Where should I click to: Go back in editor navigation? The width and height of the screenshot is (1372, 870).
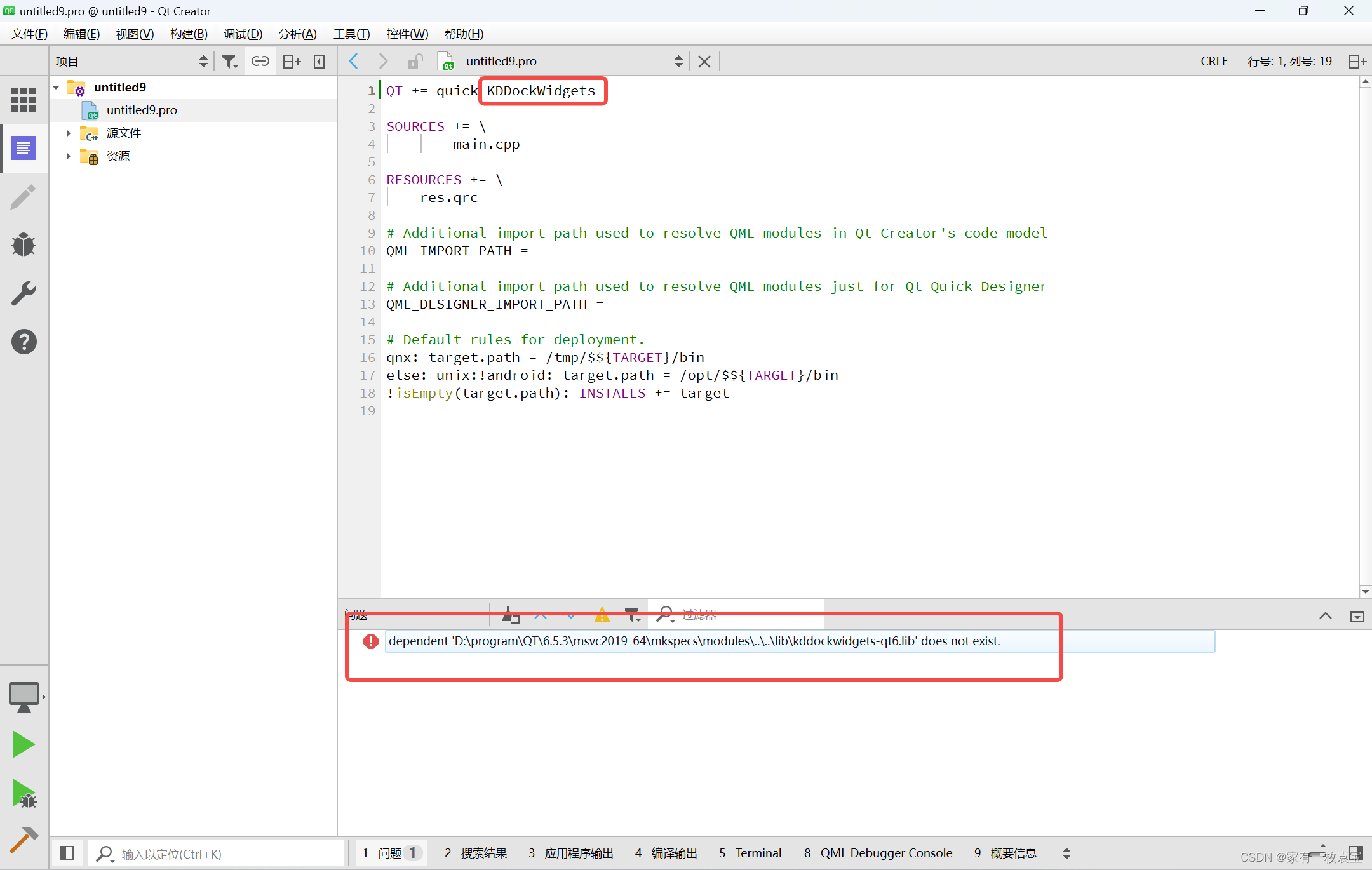coord(354,61)
